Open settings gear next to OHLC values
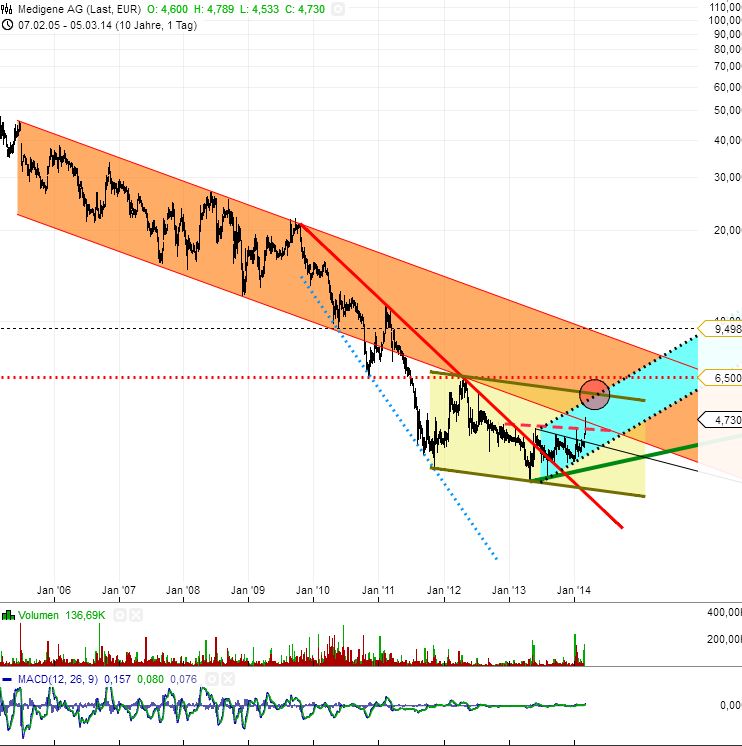Viewport: 742px width, 746px height. tap(338, 9)
